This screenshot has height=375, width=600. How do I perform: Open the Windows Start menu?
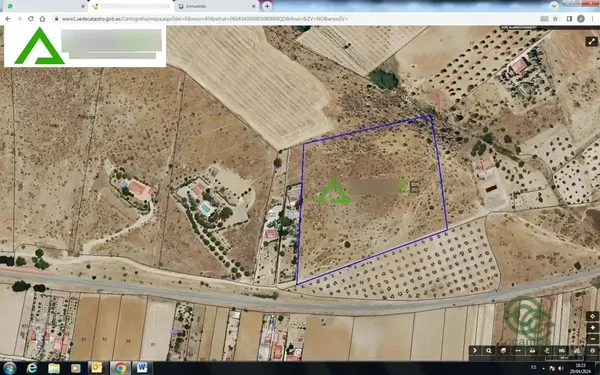pos(10,368)
